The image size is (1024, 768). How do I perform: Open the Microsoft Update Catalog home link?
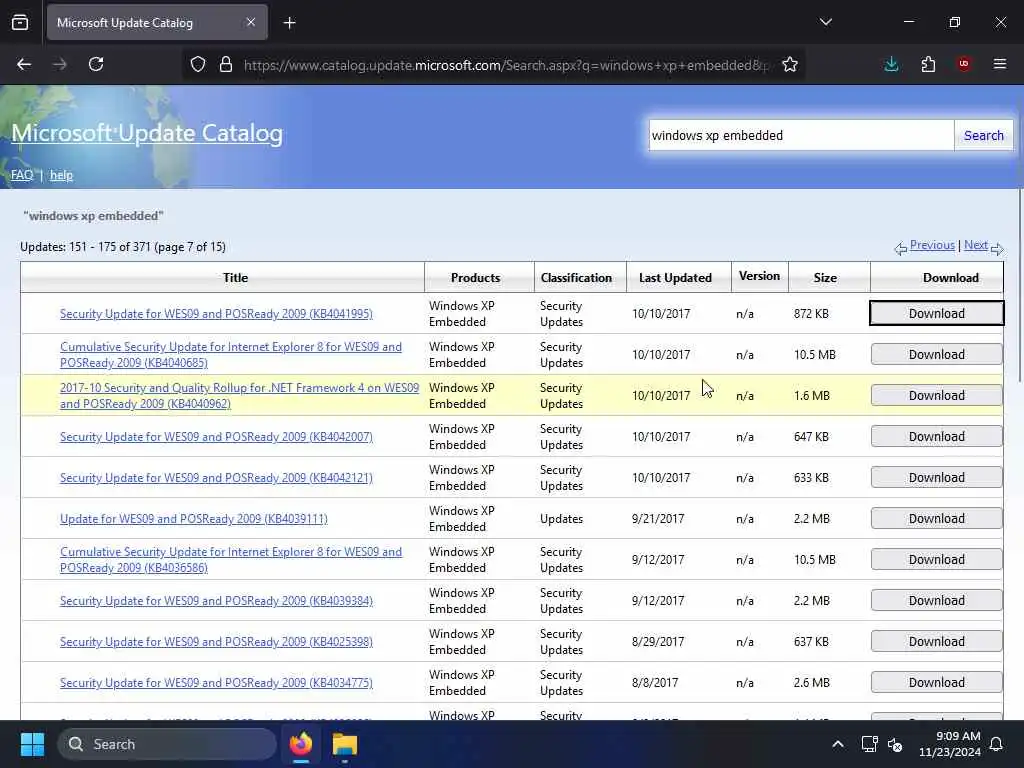pyautogui.click(x=147, y=133)
